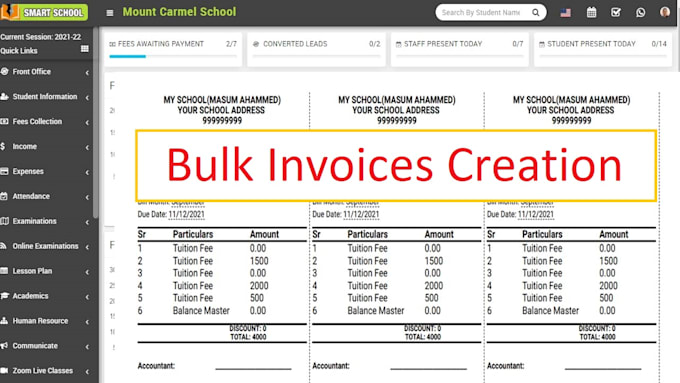
Task: Click the Income dollar icon
Action: 3,147
